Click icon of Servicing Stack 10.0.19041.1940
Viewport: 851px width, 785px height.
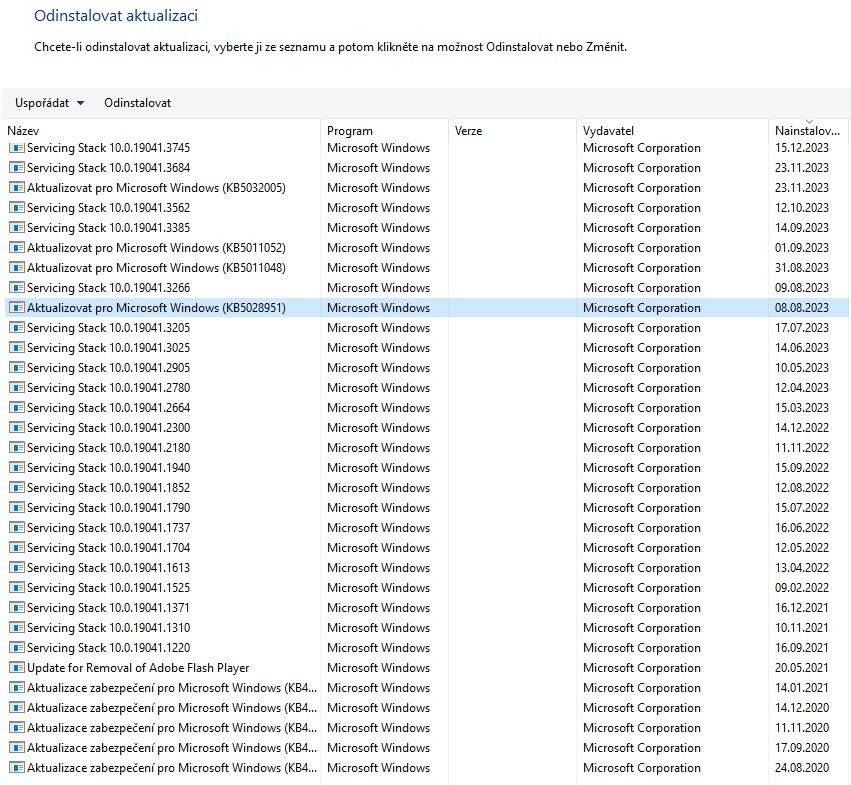[17, 468]
